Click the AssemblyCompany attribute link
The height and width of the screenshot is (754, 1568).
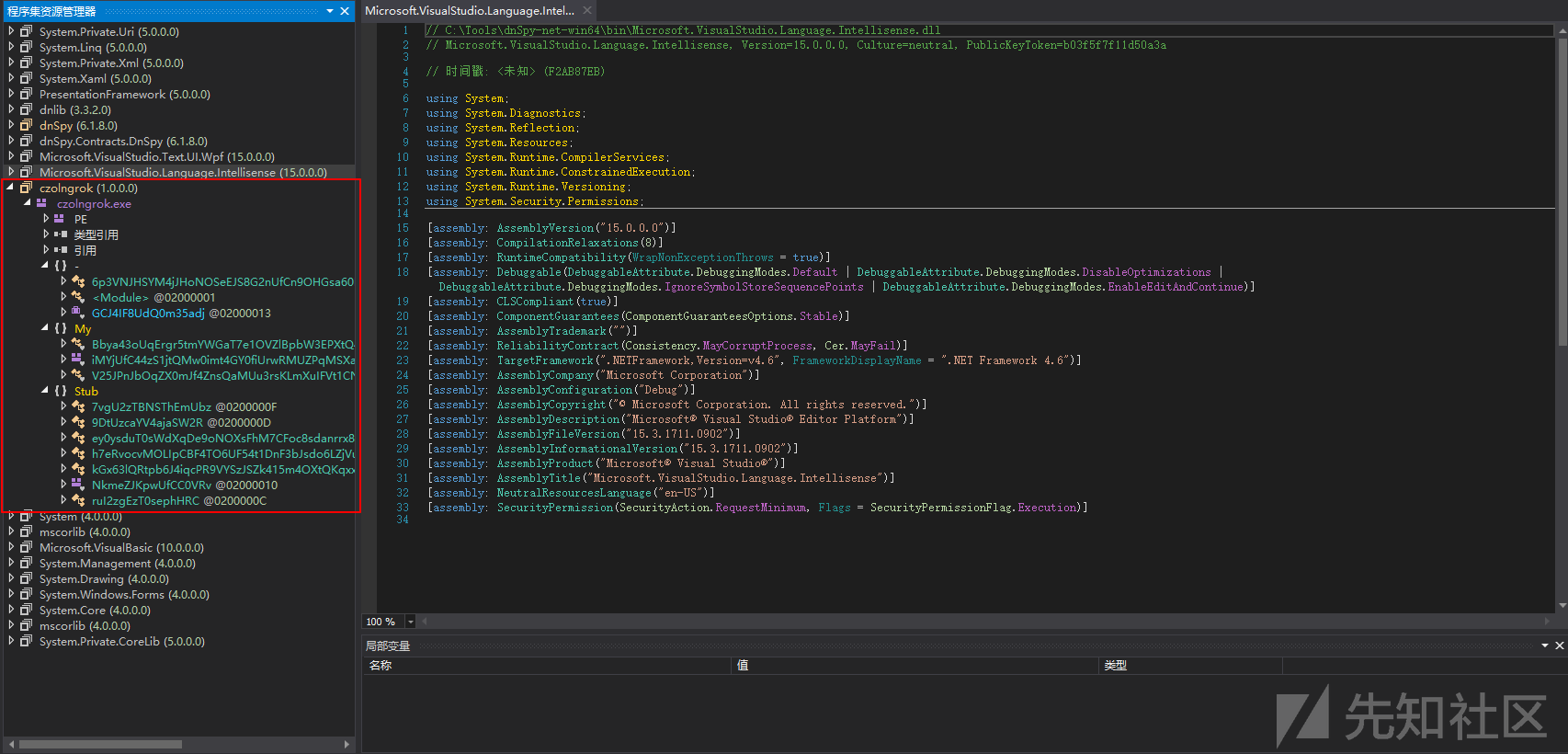coord(546,375)
